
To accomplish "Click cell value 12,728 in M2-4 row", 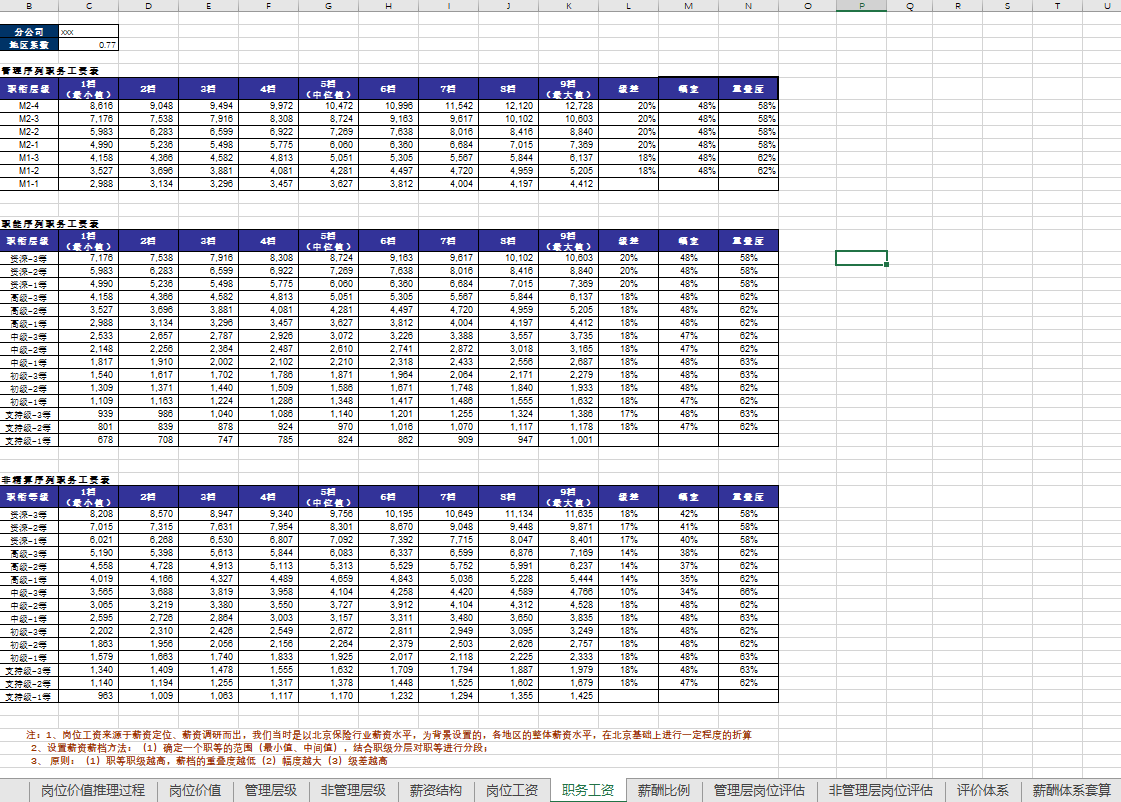I will pyautogui.click(x=568, y=106).
